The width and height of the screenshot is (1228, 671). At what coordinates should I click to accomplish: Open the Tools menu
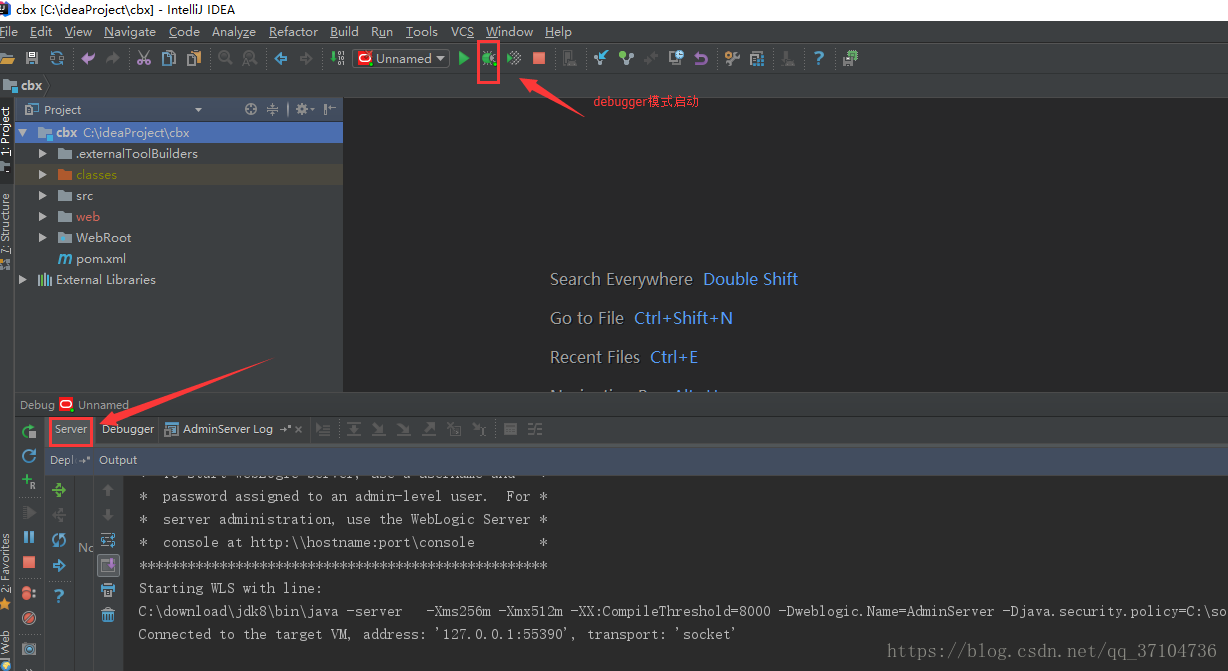[x=422, y=31]
